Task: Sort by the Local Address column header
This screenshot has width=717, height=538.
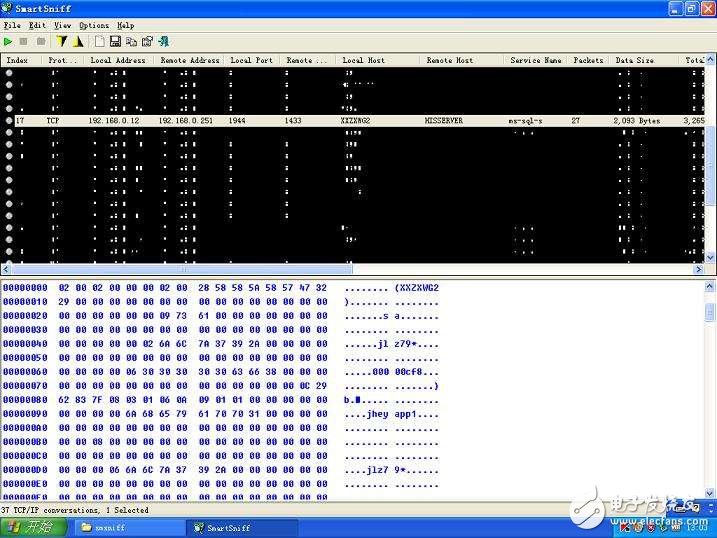Action: [118, 60]
